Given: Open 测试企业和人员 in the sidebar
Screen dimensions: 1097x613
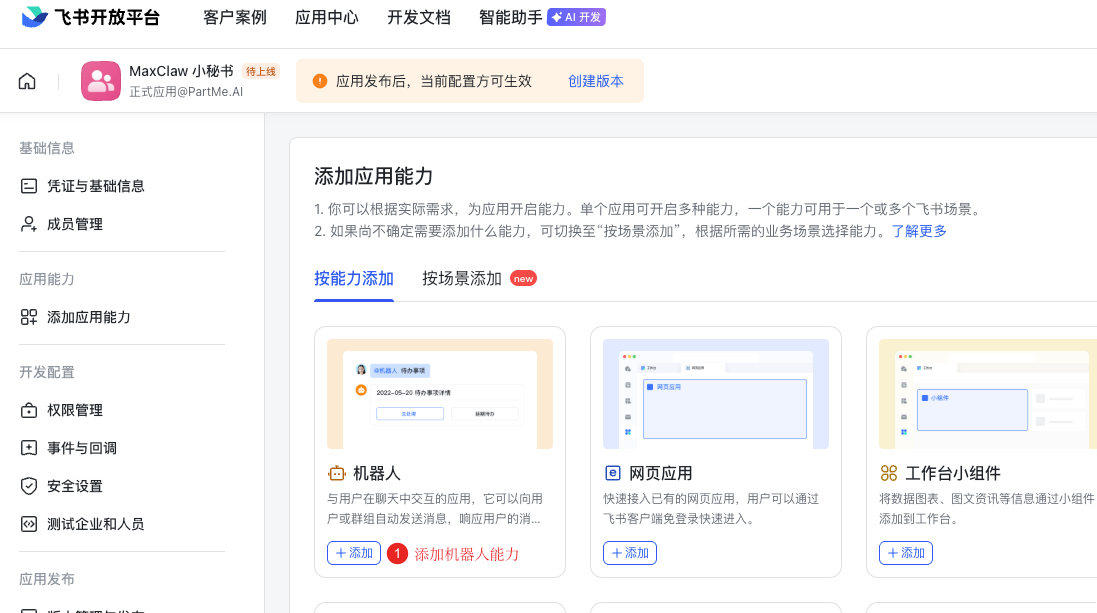Looking at the screenshot, I should tap(95, 524).
